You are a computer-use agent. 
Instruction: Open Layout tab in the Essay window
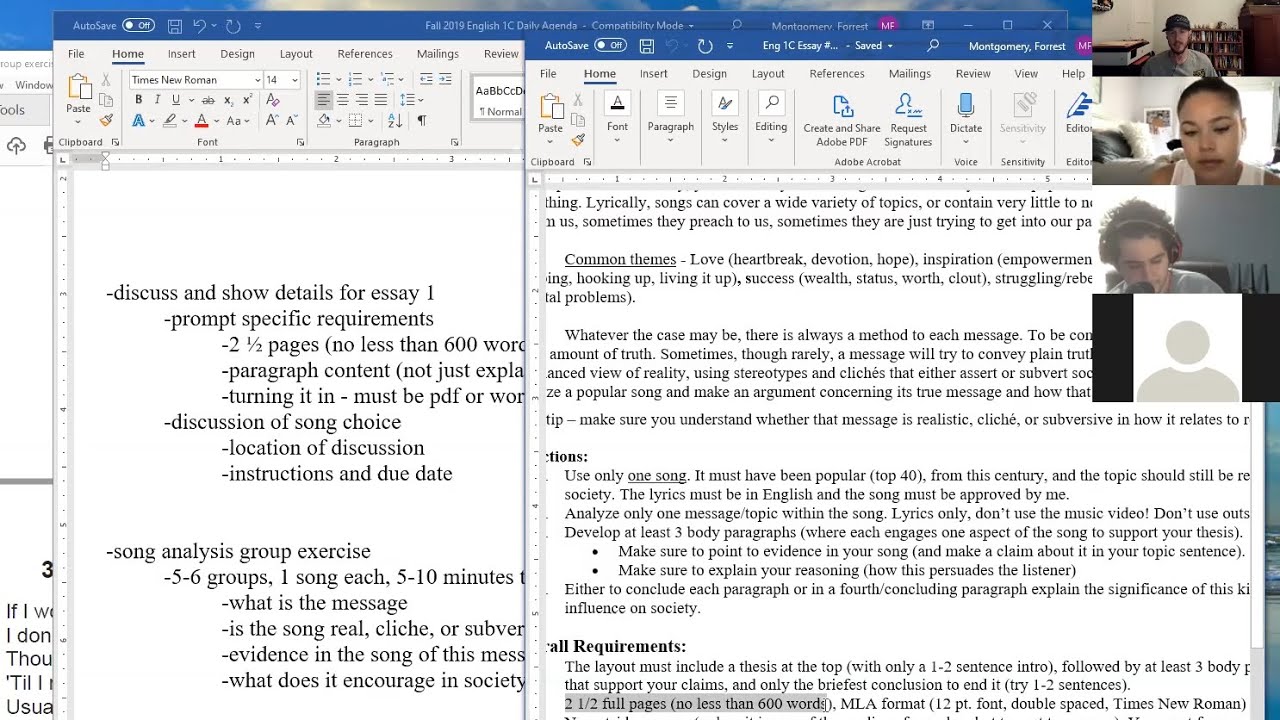coord(768,74)
